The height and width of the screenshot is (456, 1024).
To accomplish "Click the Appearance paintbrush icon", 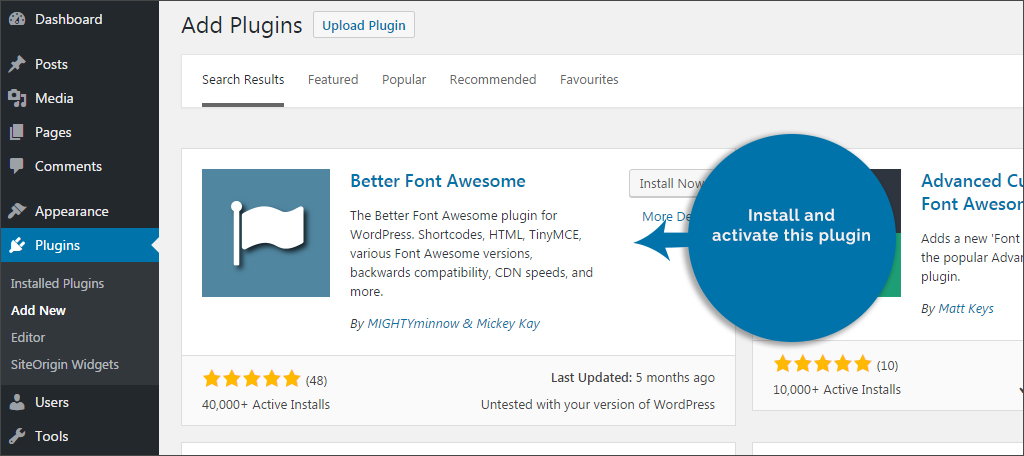I will click(x=17, y=211).
